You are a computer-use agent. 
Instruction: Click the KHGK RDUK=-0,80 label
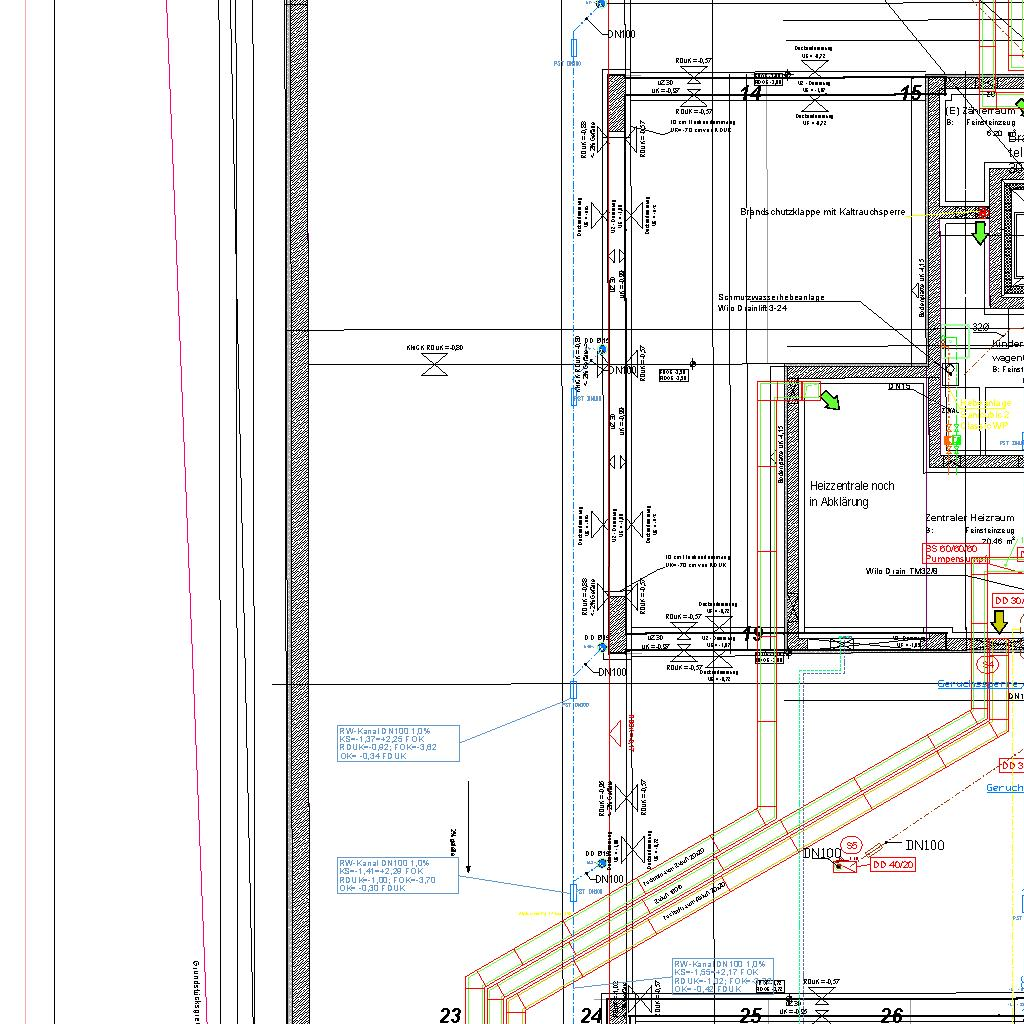coord(434,347)
